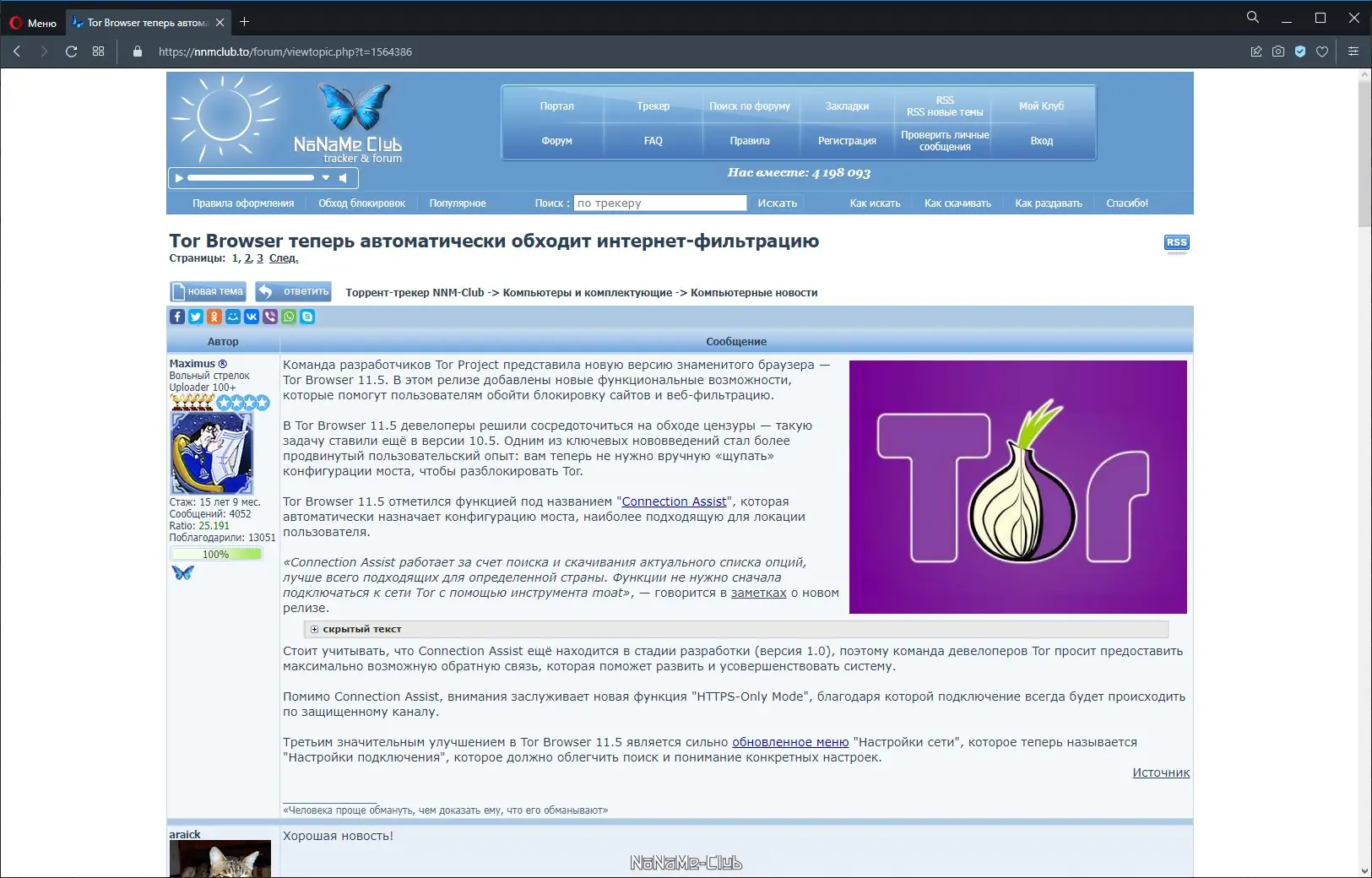The image size is (1372, 878).
Task: Share topic via Skype
Action: coord(307,317)
